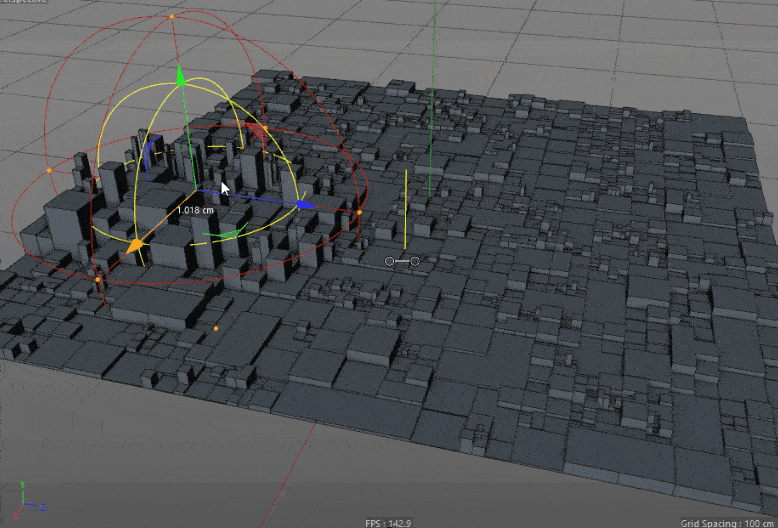778x528 pixels.
Task: Click orange handle dot on sphere's left edge
Action: 50,171
